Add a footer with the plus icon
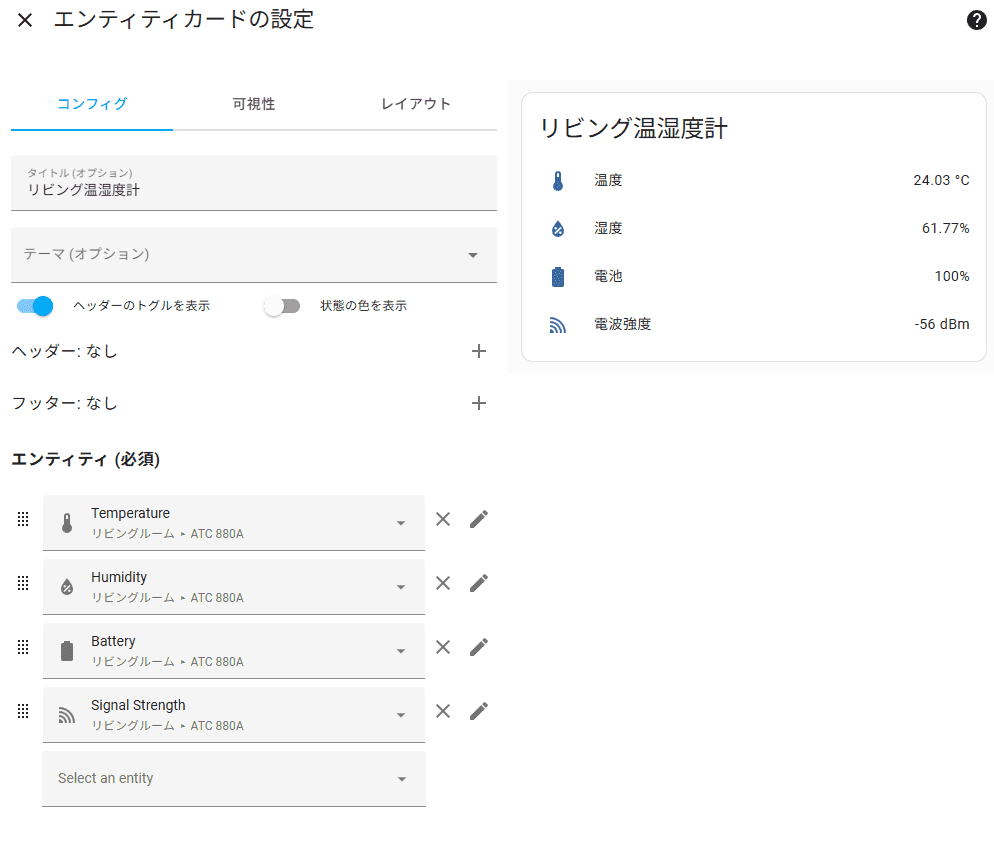994x841 pixels. click(479, 403)
